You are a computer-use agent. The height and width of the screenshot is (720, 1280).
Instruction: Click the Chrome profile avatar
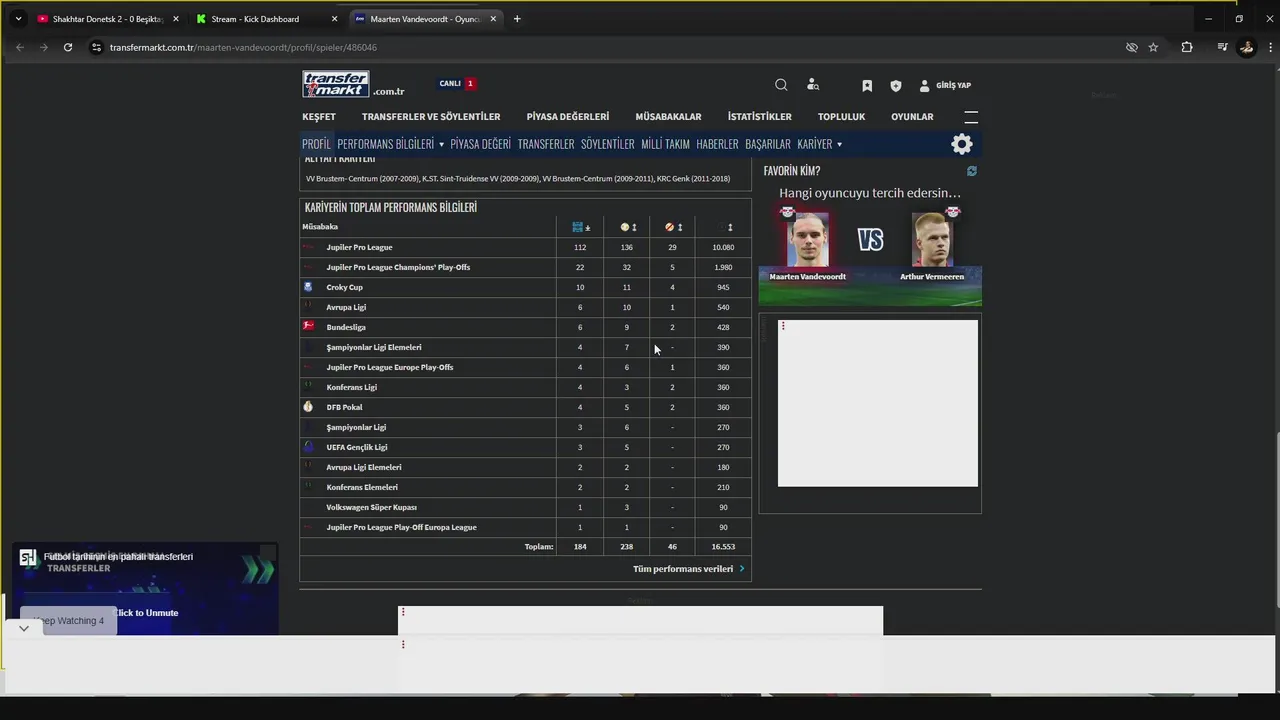click(1246, 47)
